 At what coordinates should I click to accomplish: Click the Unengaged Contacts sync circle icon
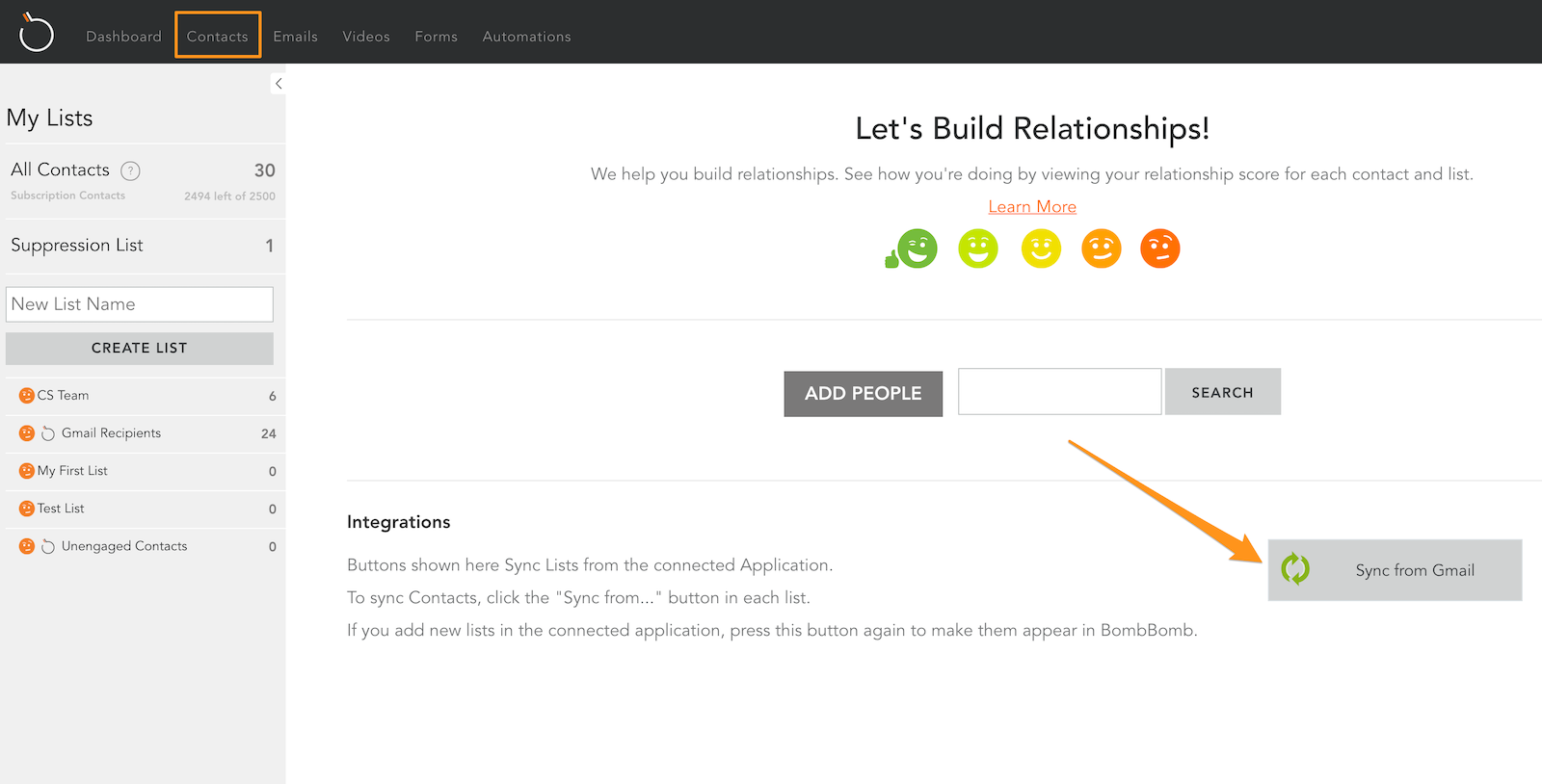[x=48, y=546]
